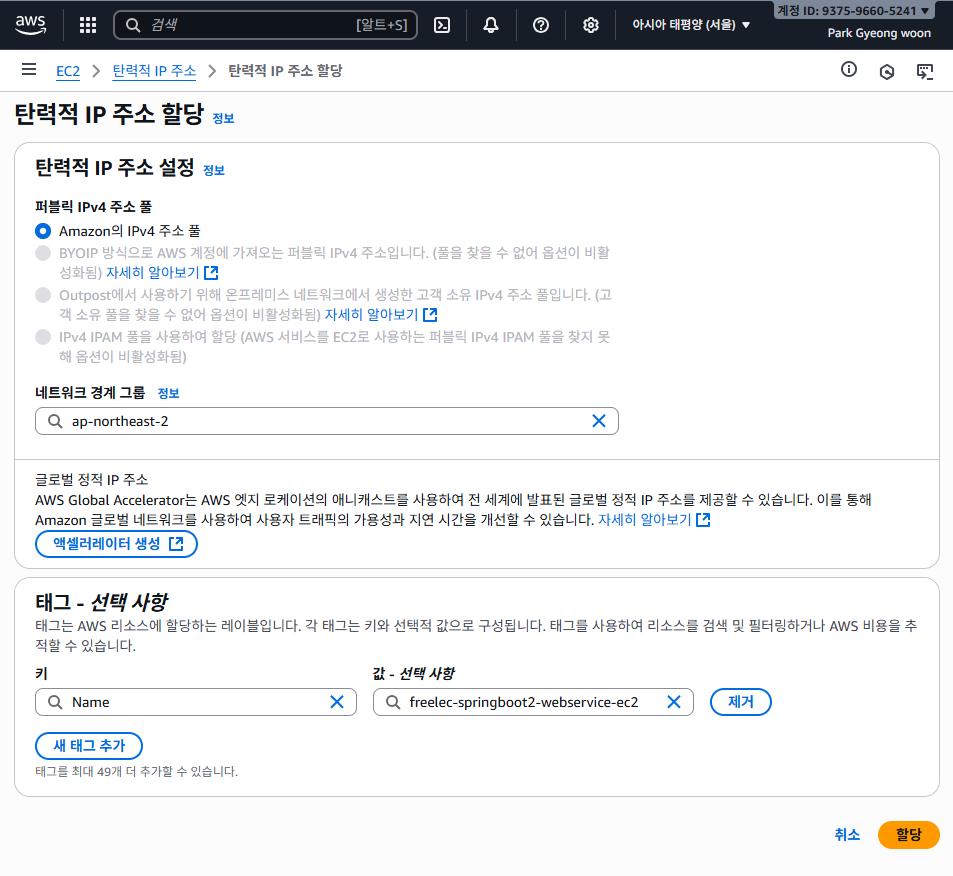The width and height of the screenshot is (953, 876).
Task: Click the external link icon next to Outpost learn more
Action: click(430, 314)
